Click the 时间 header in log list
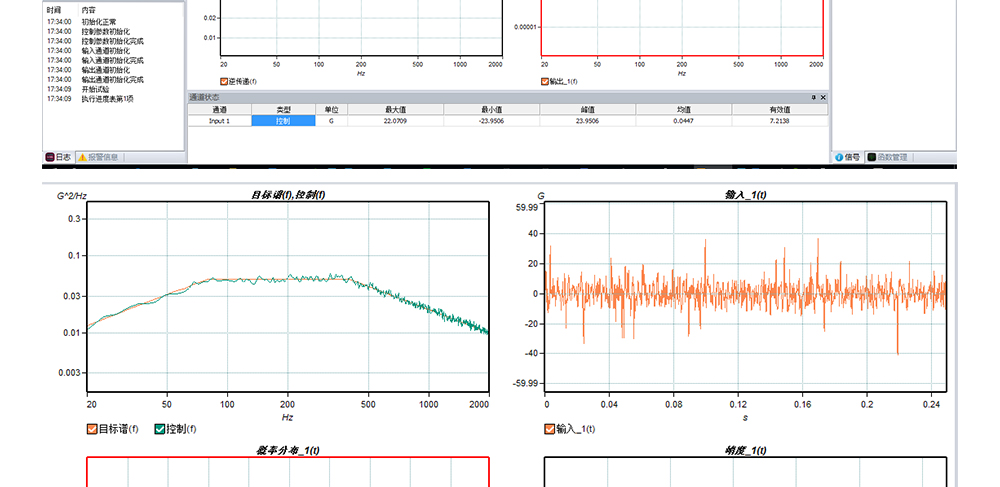 click(x=53, y=9)
